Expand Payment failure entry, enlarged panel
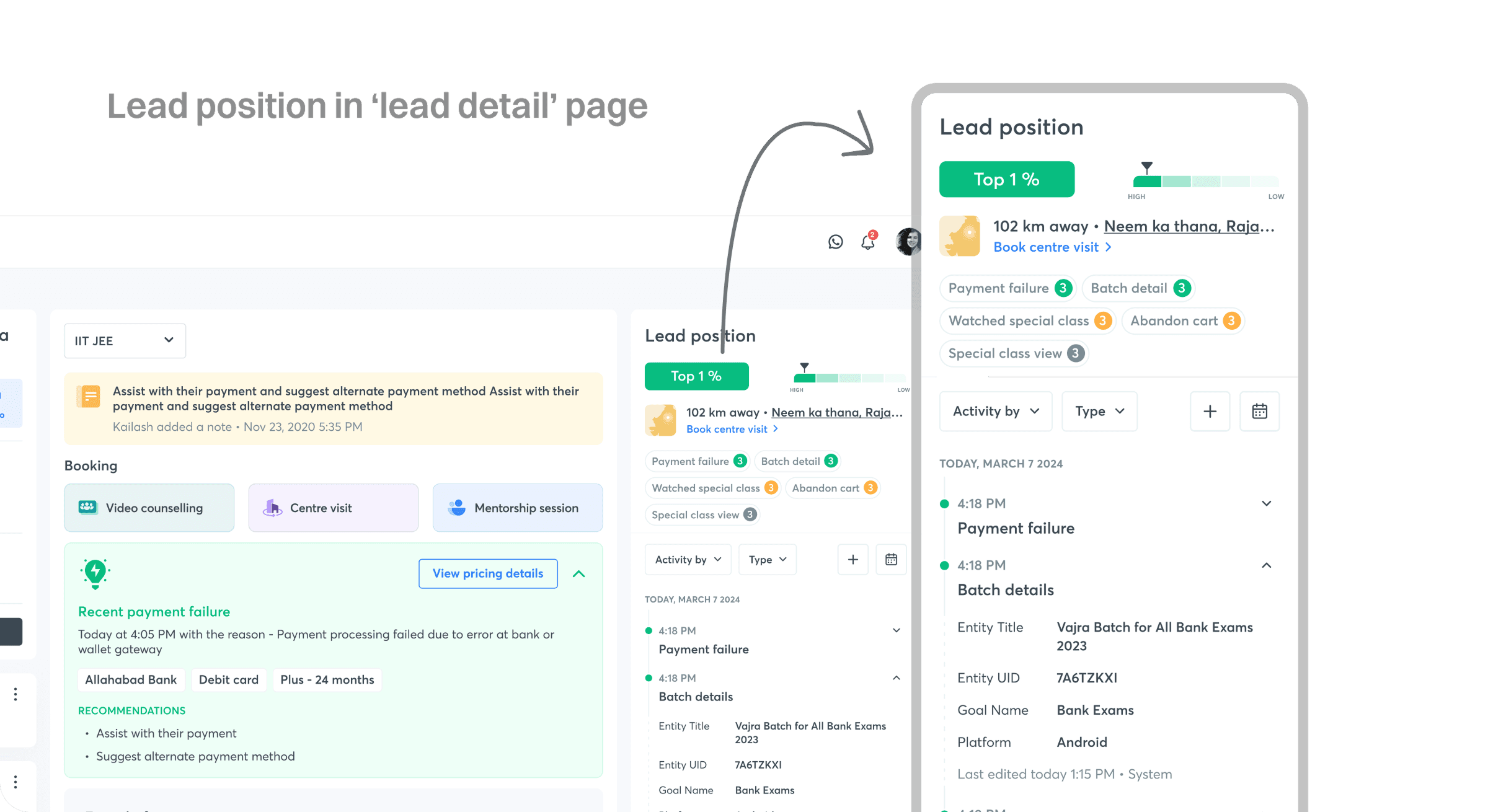Image resolution: width=1488 pixels, height=812 pixels. pos(1267,503)
